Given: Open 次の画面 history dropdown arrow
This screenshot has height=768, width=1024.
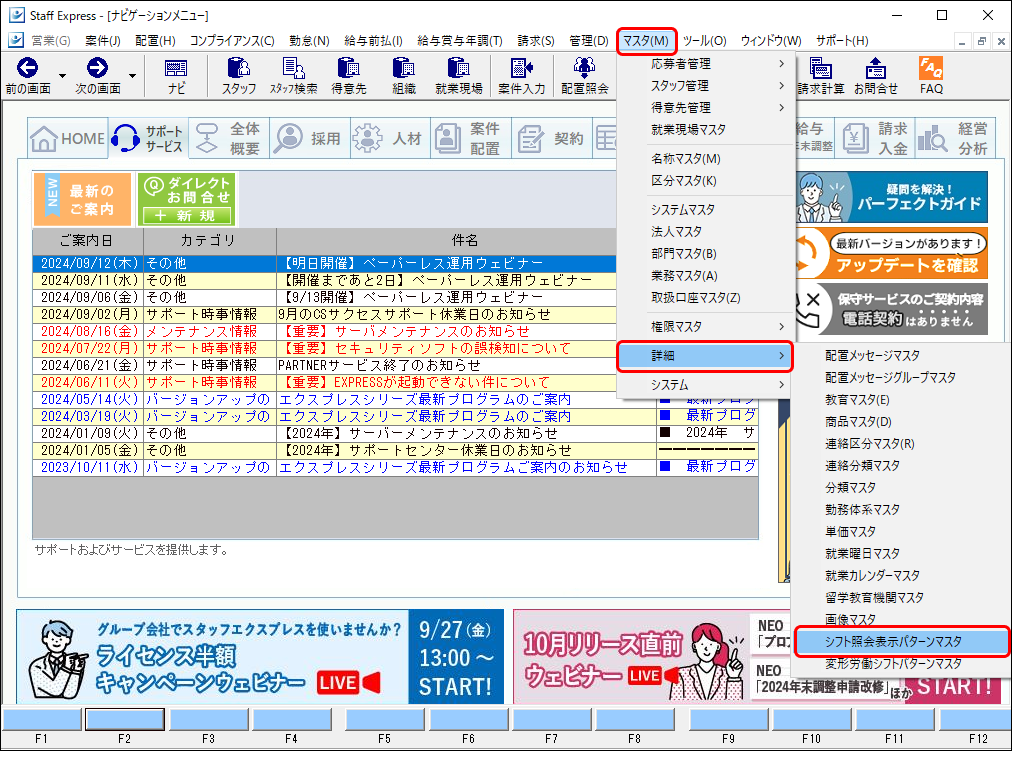Looking at the screenshot, I should coord(133,76).
